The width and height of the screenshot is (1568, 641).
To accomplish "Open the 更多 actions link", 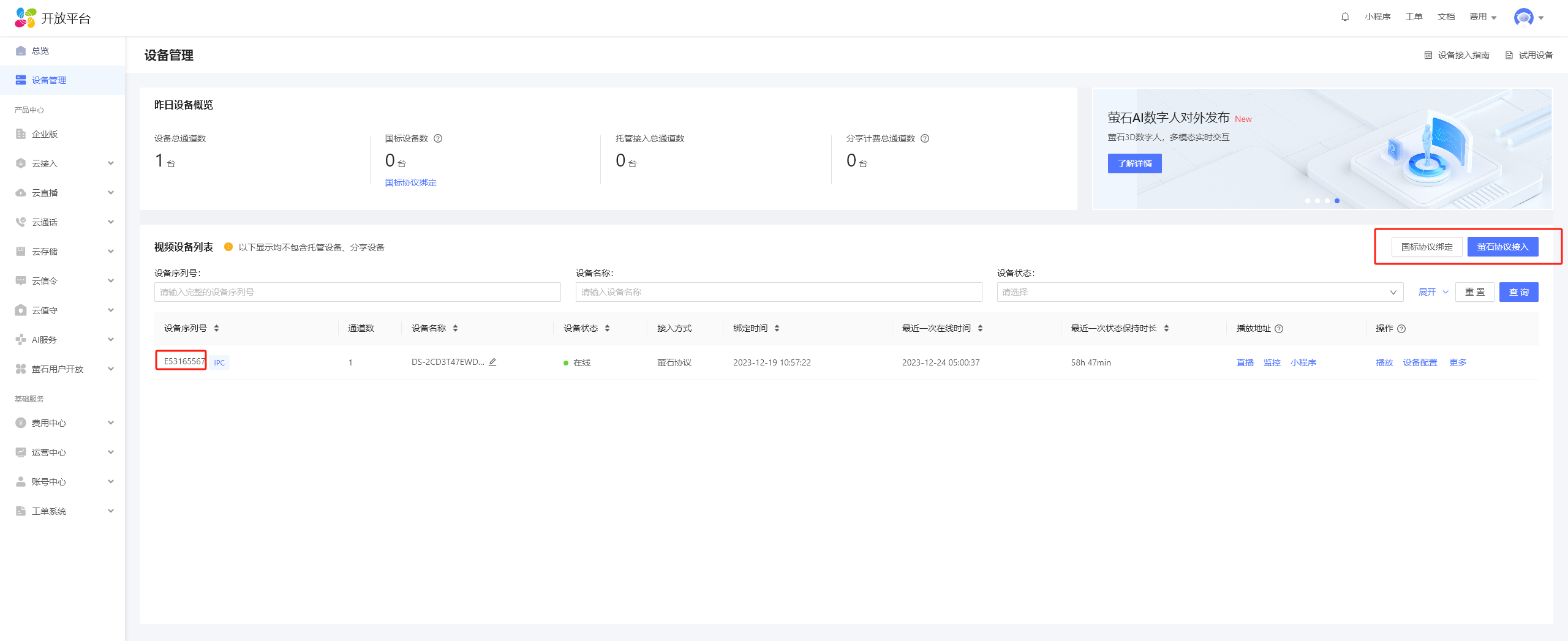I will coord(1458,362).
